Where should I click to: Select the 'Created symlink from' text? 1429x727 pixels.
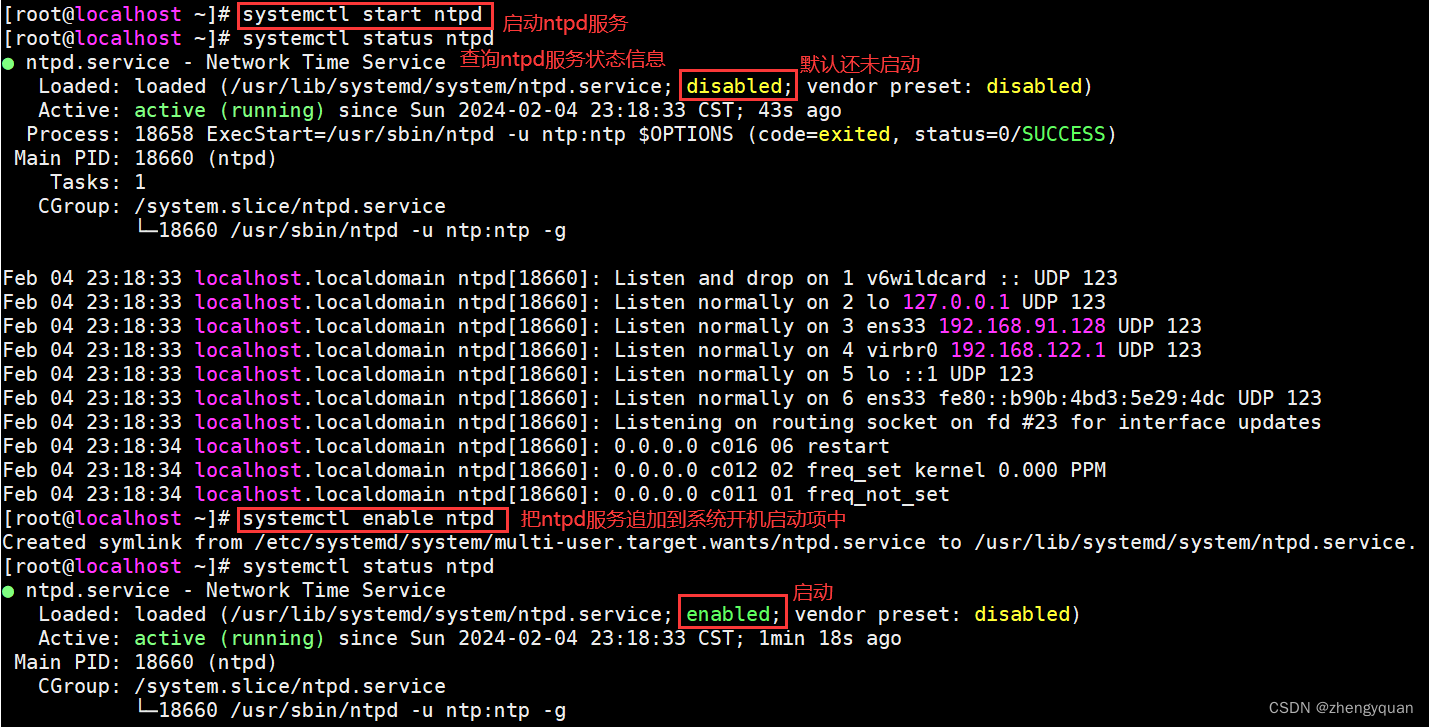122,542
